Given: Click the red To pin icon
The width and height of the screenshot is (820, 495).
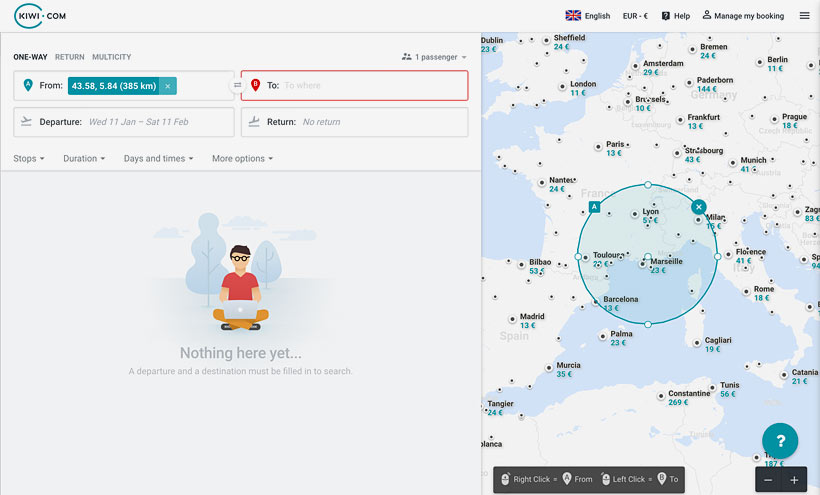Looking at the screenshot, I should (x=255, y=85).
